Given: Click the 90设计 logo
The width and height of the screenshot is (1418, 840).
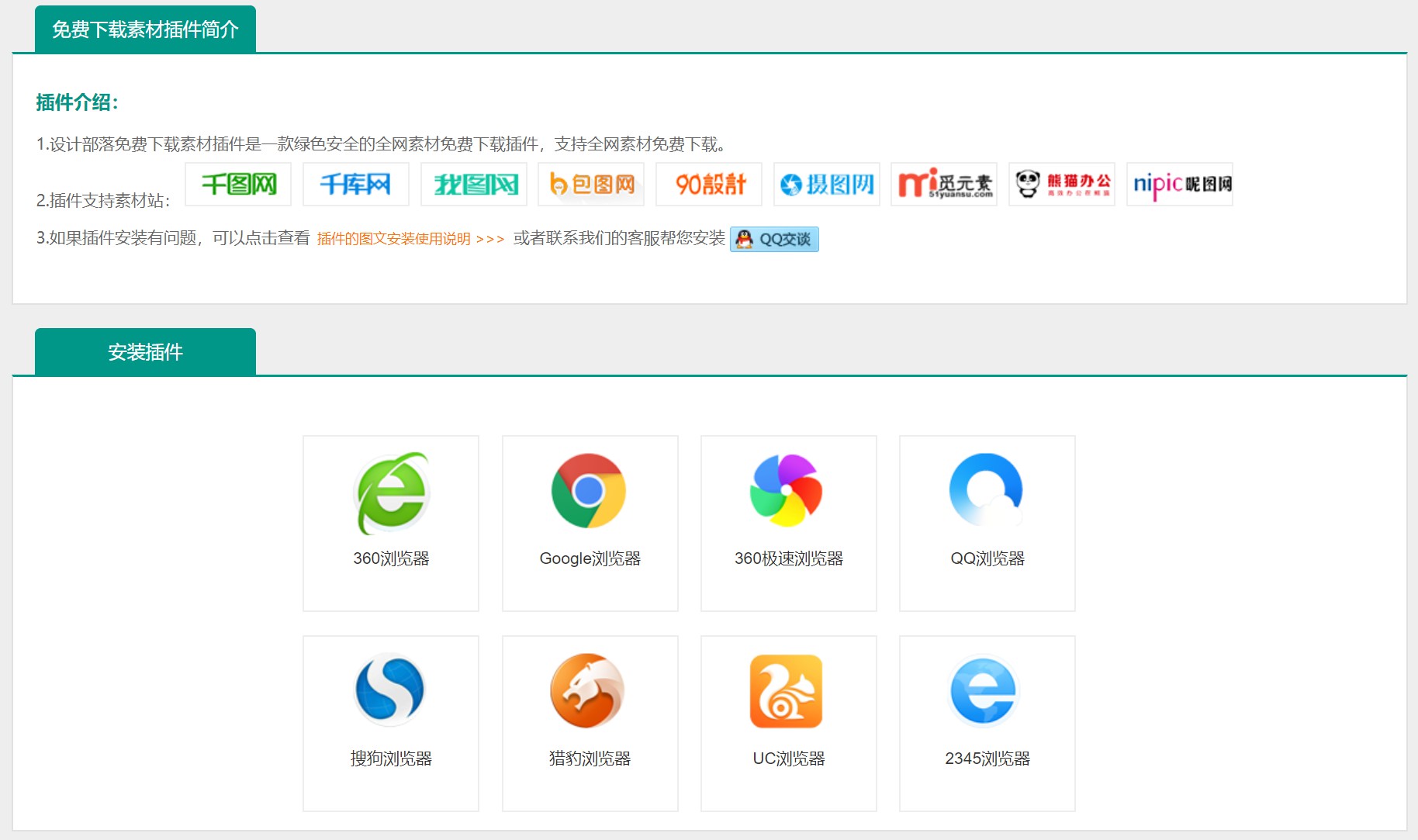Looking at the screenshot, I should click(709, 185).
